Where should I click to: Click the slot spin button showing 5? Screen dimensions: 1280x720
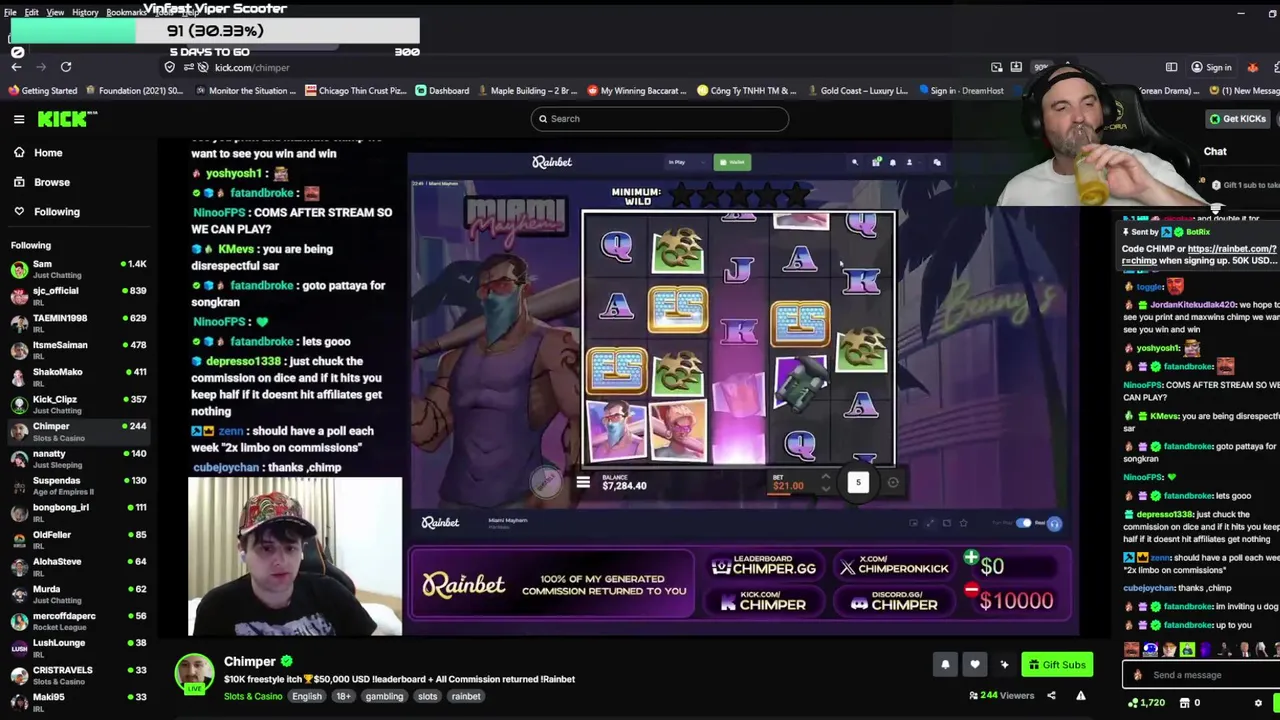[x=858, y=483]
